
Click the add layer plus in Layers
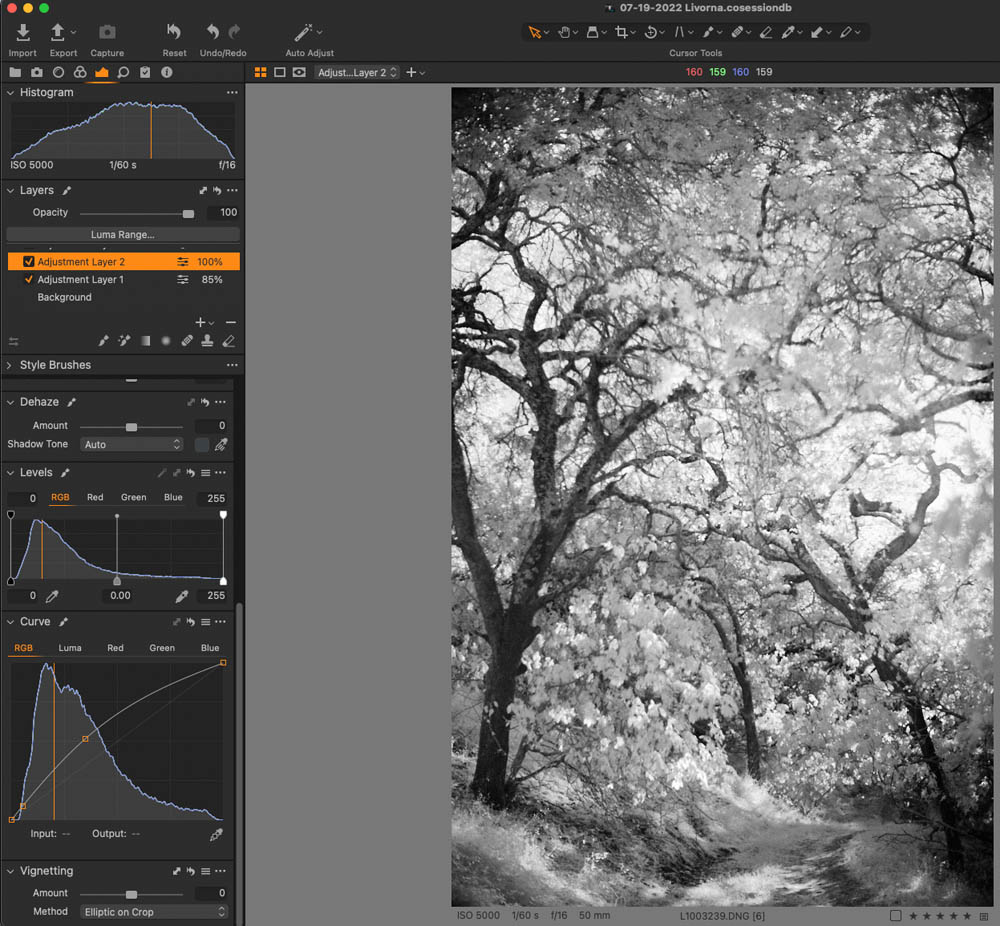(x=200, y=323)
